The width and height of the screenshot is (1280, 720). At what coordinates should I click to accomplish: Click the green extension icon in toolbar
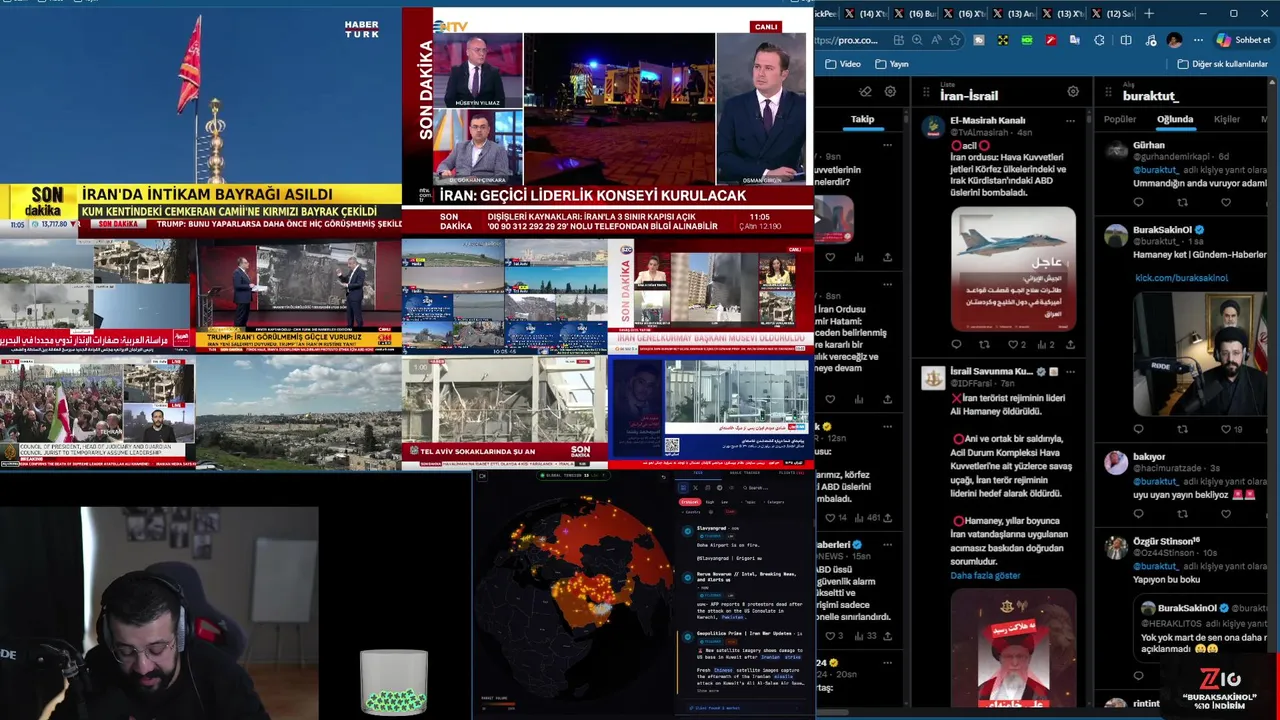pyautogui.click(x=1027, y=40)
